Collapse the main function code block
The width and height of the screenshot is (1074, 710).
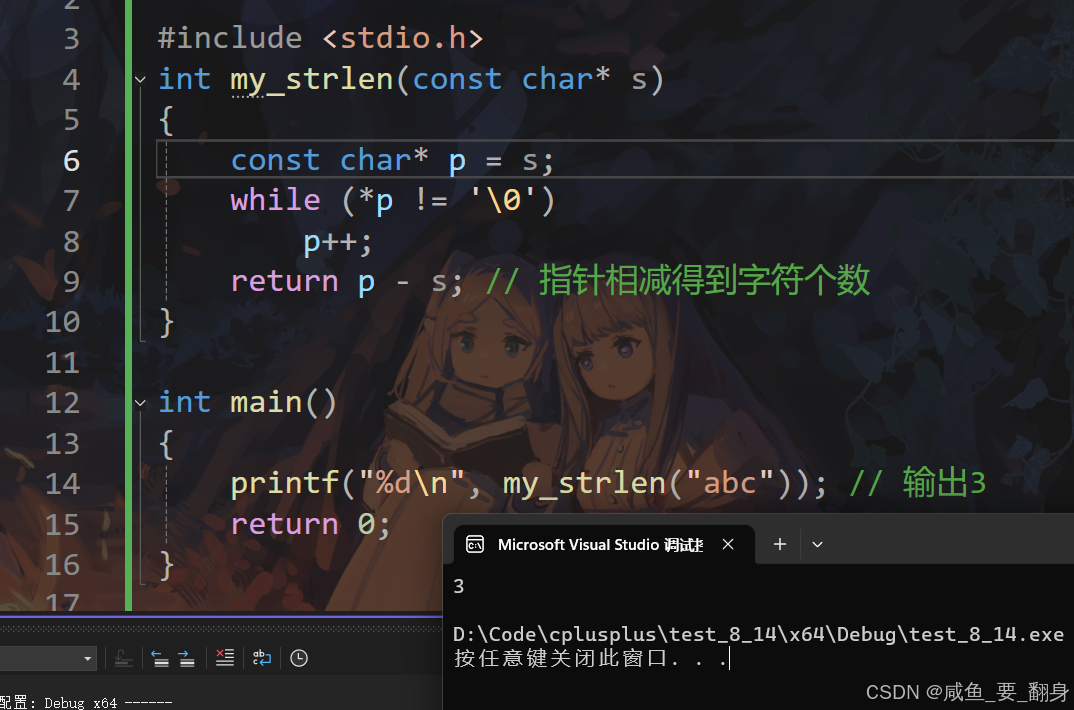tap(140, 403)
